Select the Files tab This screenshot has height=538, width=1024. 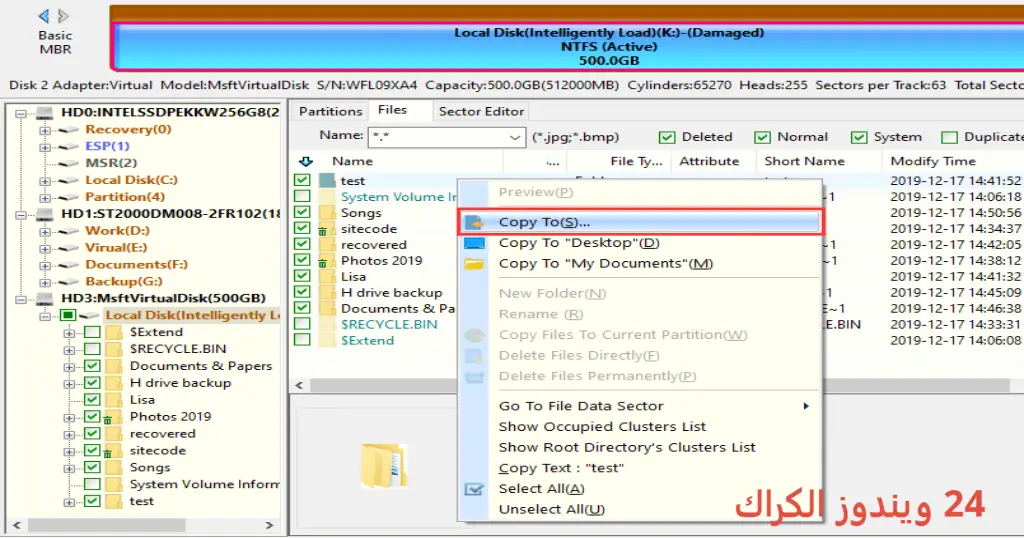[x=392, y=110]
